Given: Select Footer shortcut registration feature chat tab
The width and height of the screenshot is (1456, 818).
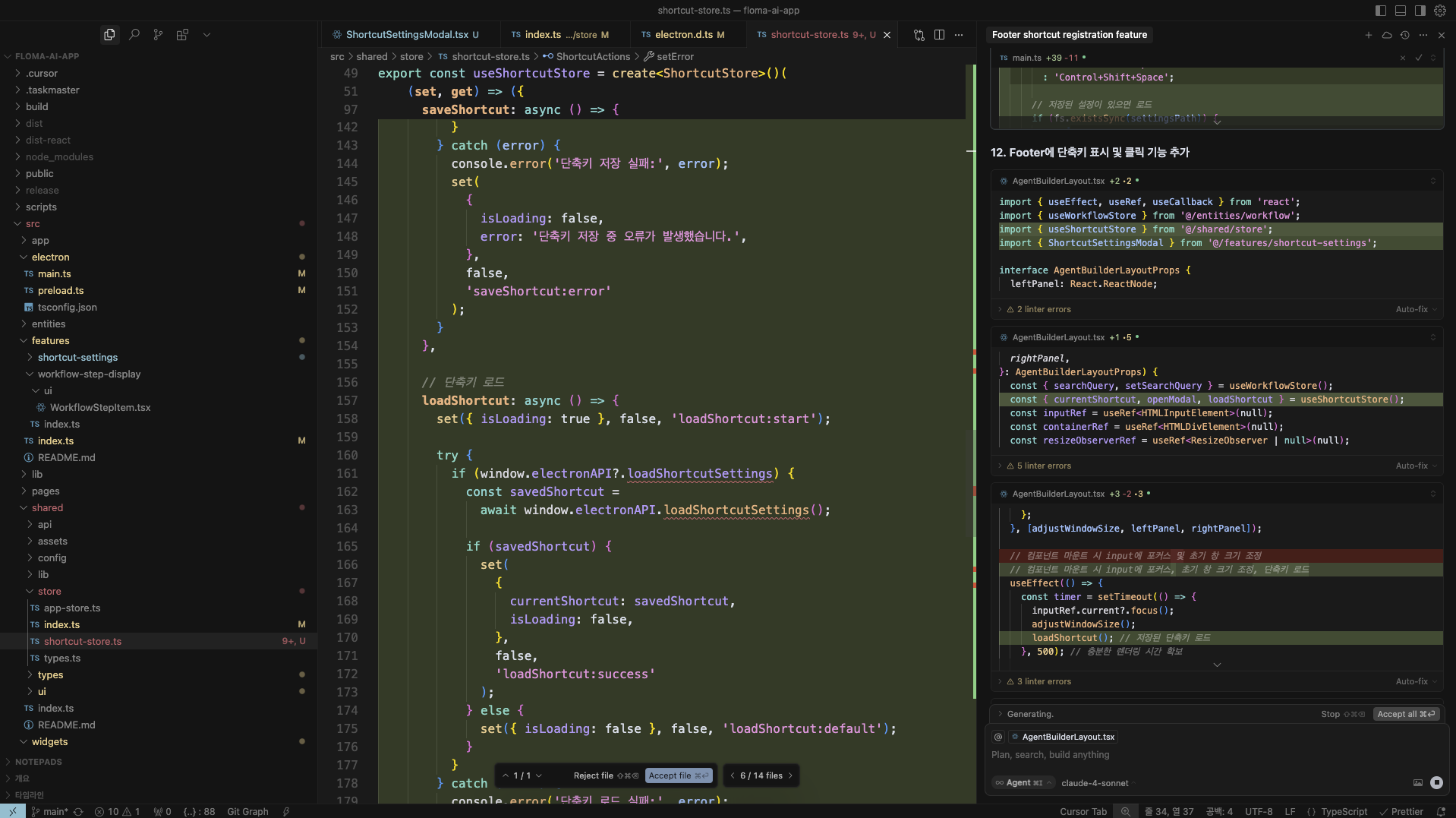Looking at the screenshot, I should (1070, 35).
